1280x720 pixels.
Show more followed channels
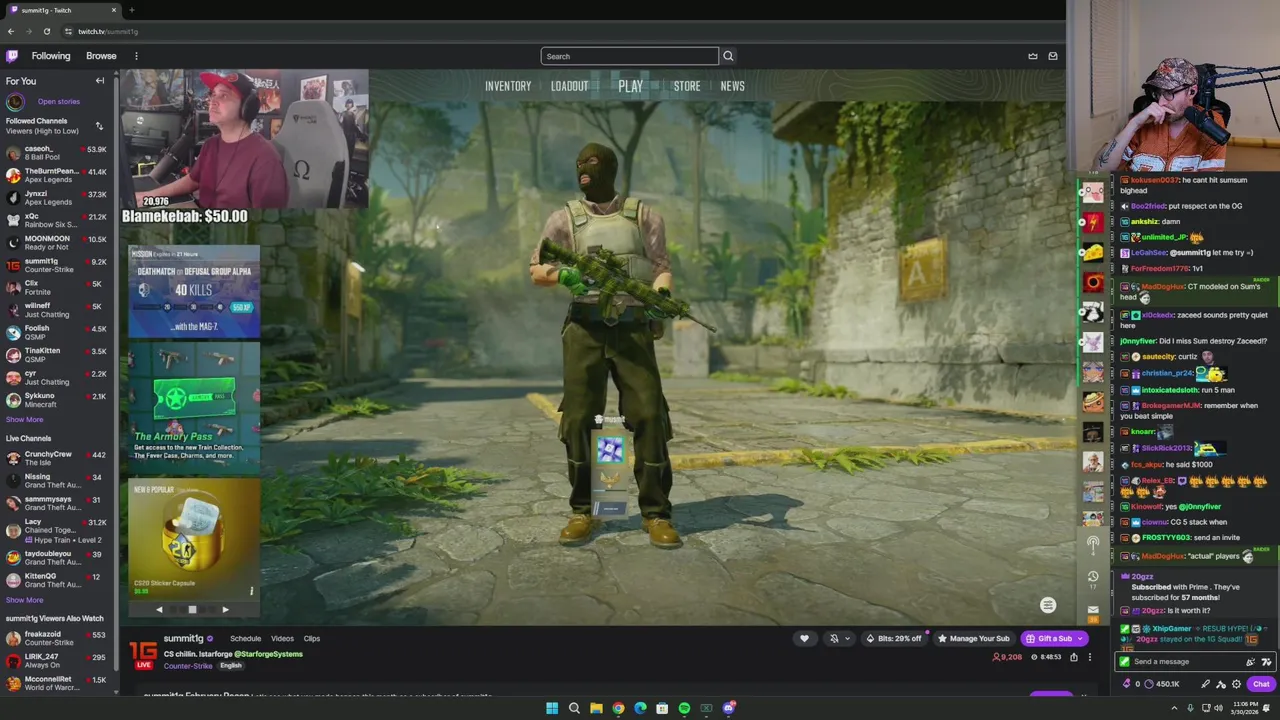(24, 419)
